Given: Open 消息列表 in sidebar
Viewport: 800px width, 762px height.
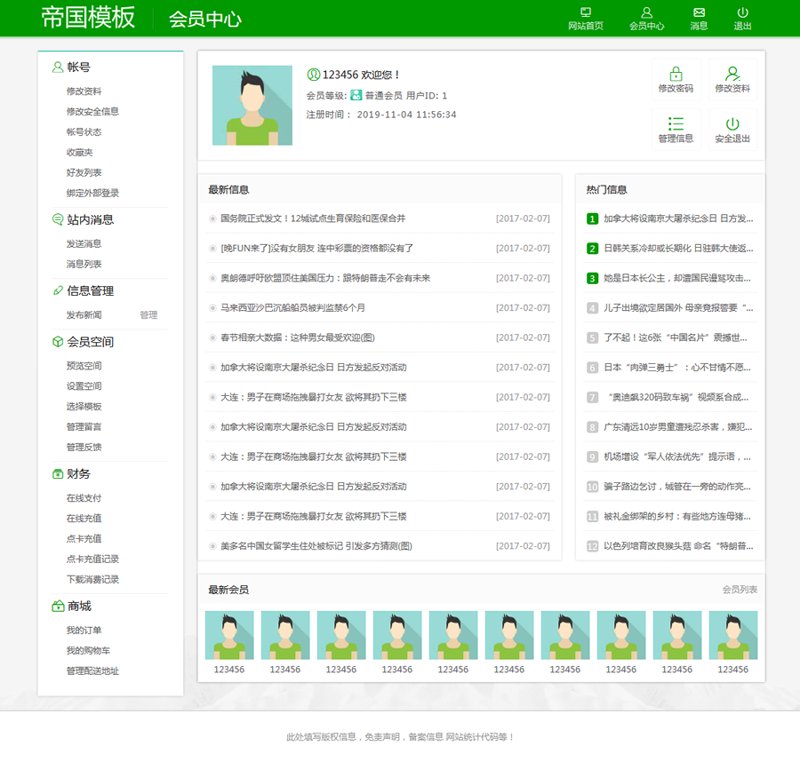Looking at the screenshot, I should (84, 264).
